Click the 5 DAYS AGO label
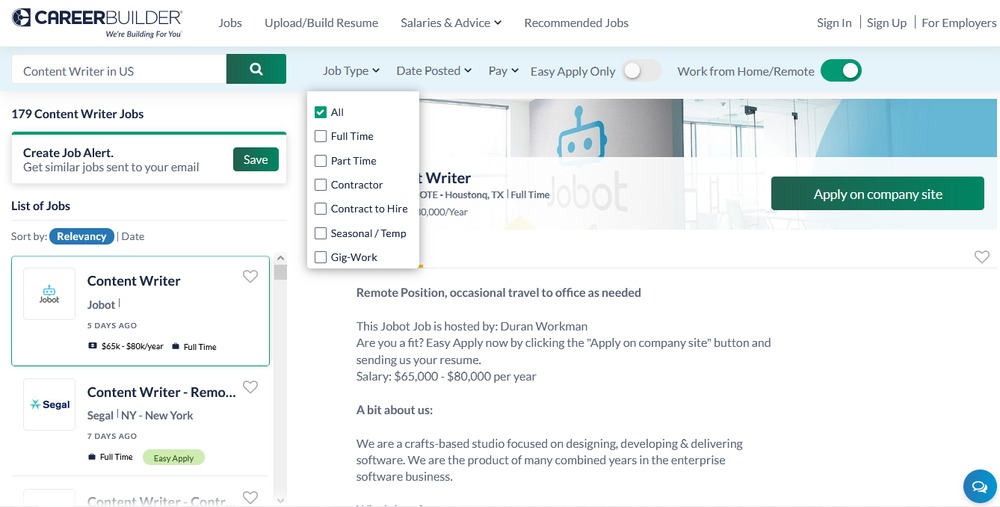This screenshot has height=507, width=1000. point(112,325)
